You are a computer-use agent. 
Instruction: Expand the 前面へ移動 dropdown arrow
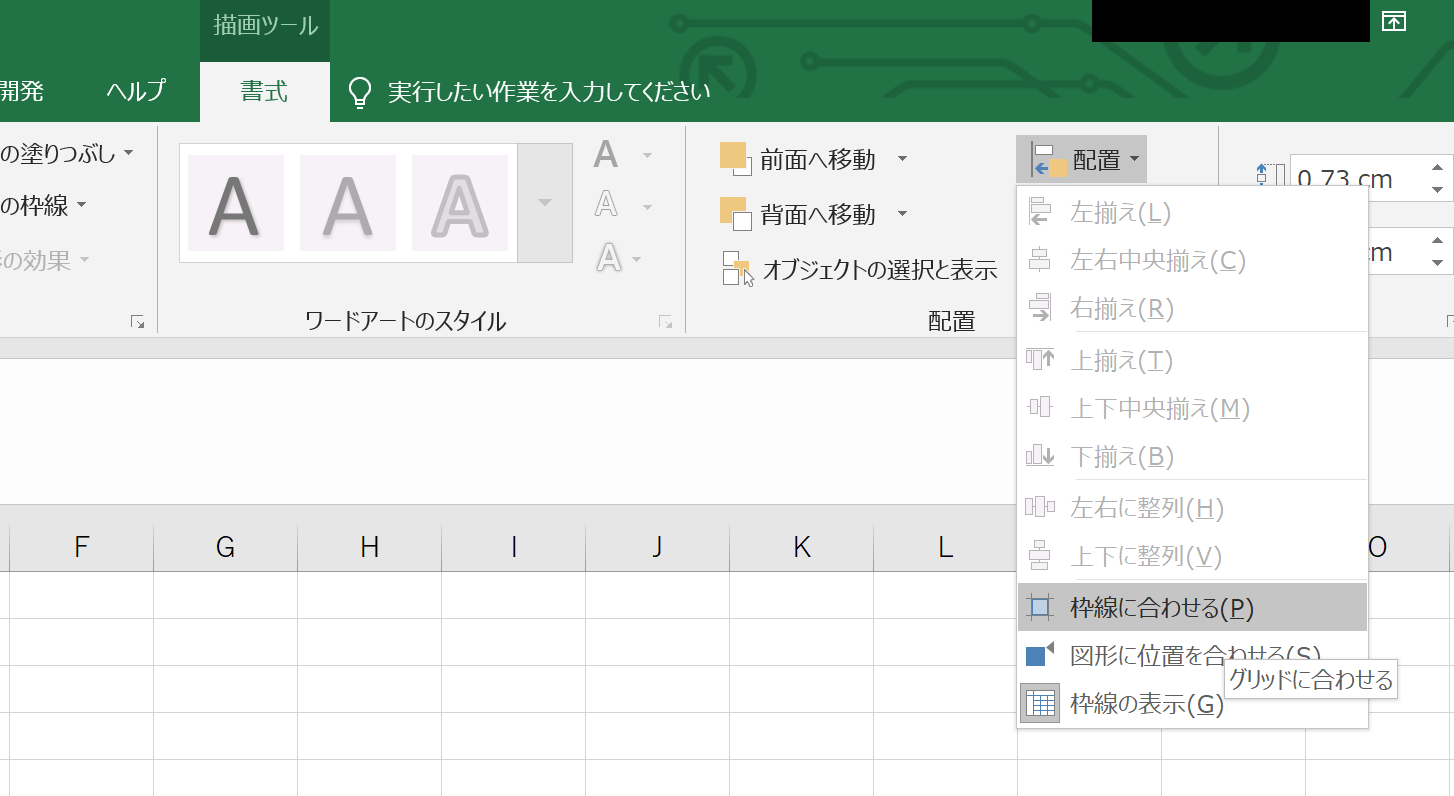902,159
